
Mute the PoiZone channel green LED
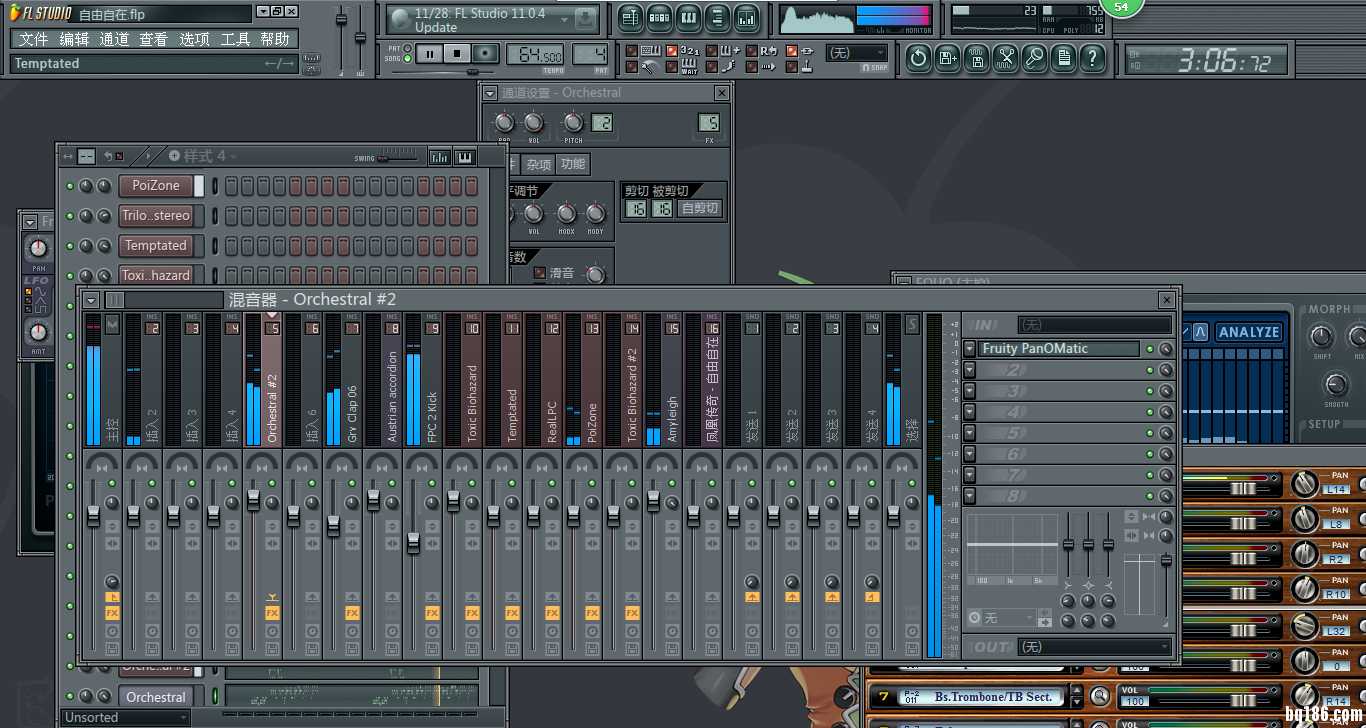[70, 186]
